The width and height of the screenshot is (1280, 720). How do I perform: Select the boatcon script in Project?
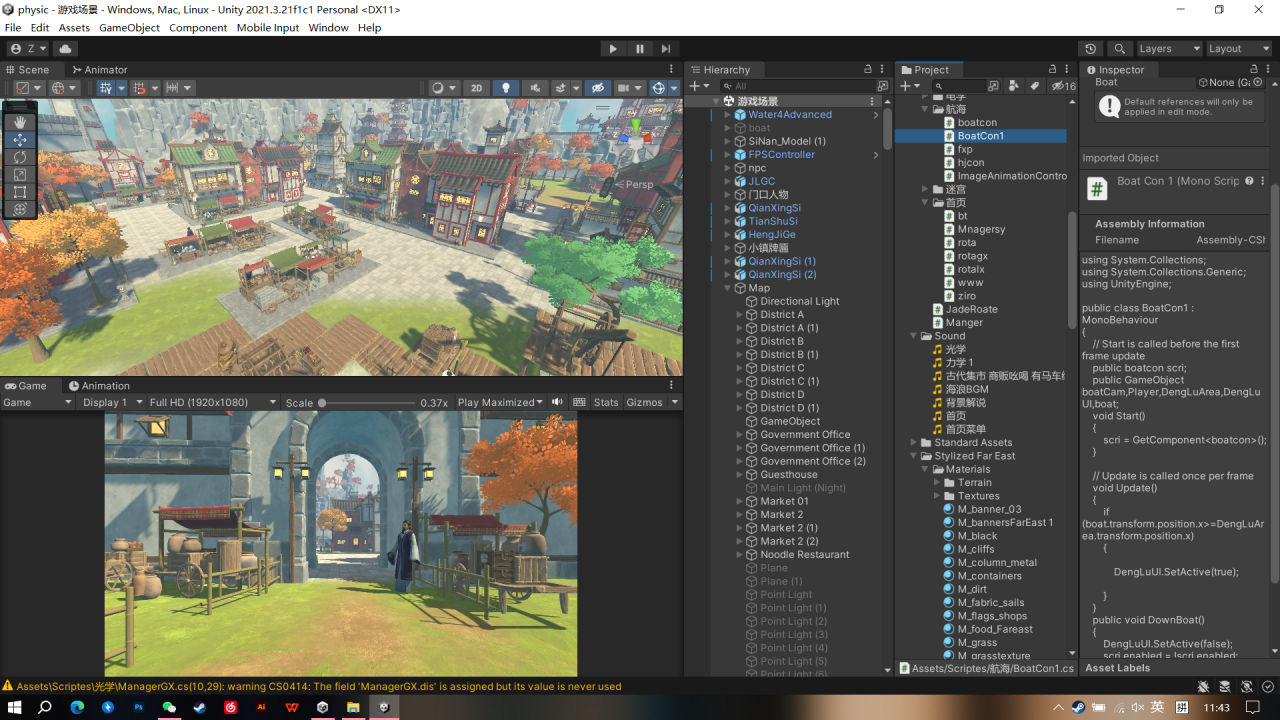click(x=977, y=123)
